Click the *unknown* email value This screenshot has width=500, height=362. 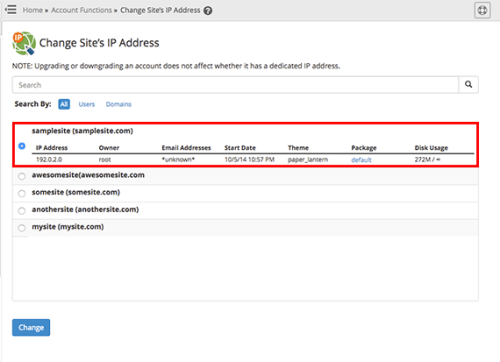pyautogui.click(x=178, y=160)
